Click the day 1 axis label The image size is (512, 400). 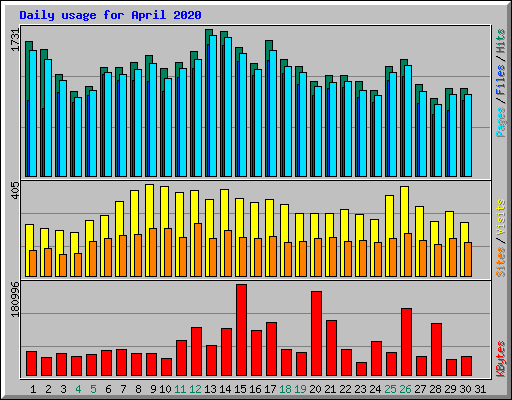[x=33, y=389]
